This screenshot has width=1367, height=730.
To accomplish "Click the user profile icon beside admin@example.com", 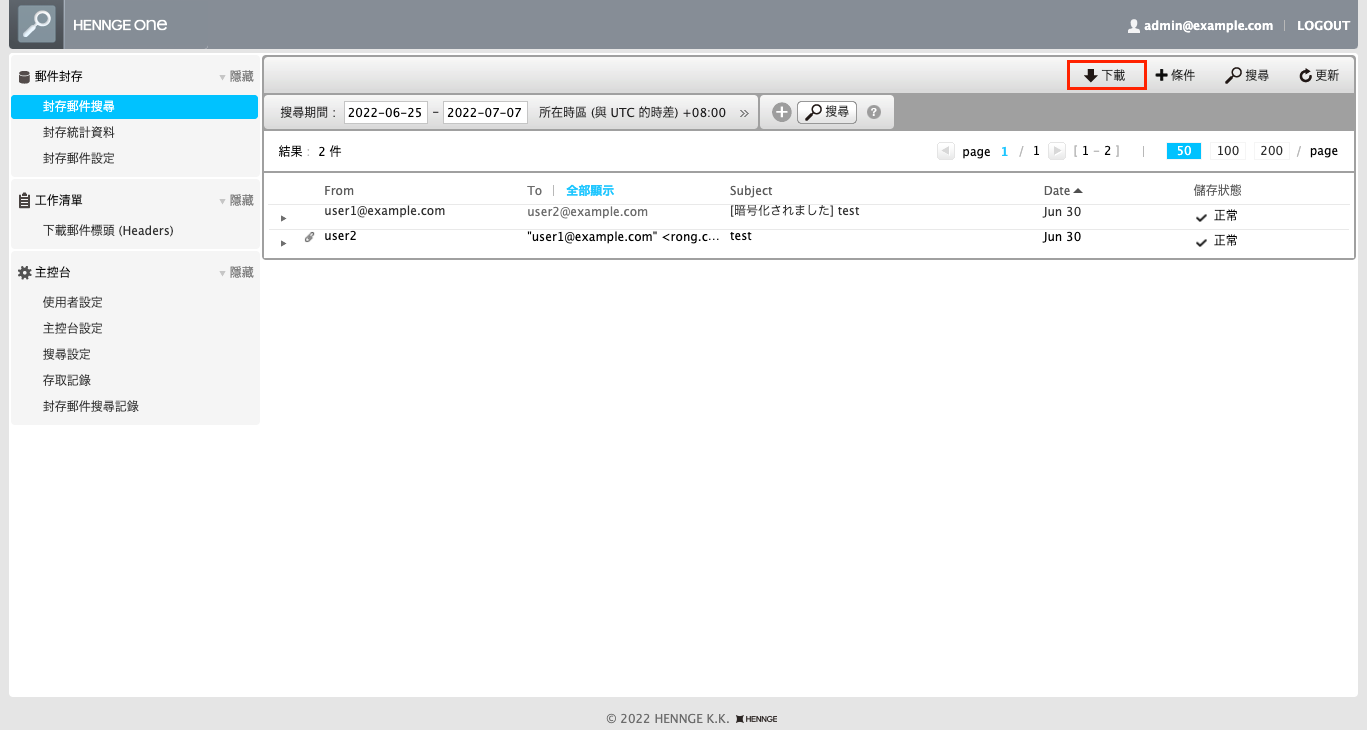I will [1133, 26].
